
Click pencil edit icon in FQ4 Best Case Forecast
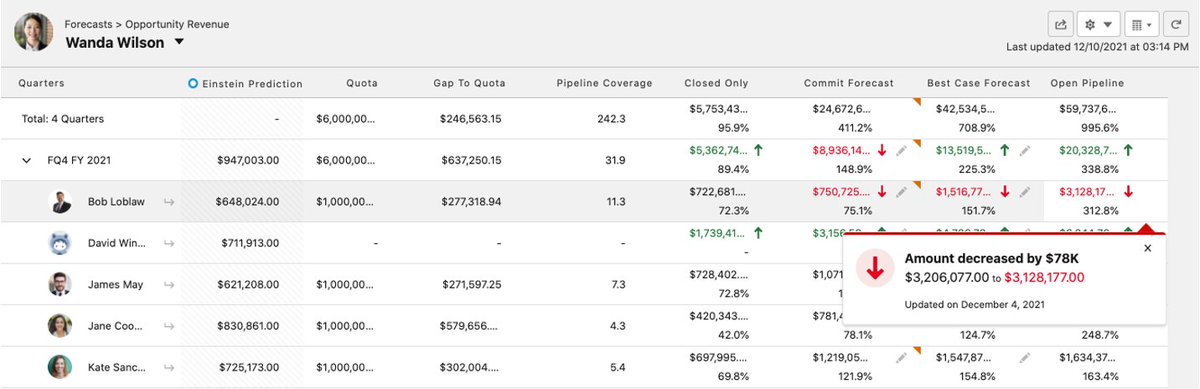[1024, 150]
